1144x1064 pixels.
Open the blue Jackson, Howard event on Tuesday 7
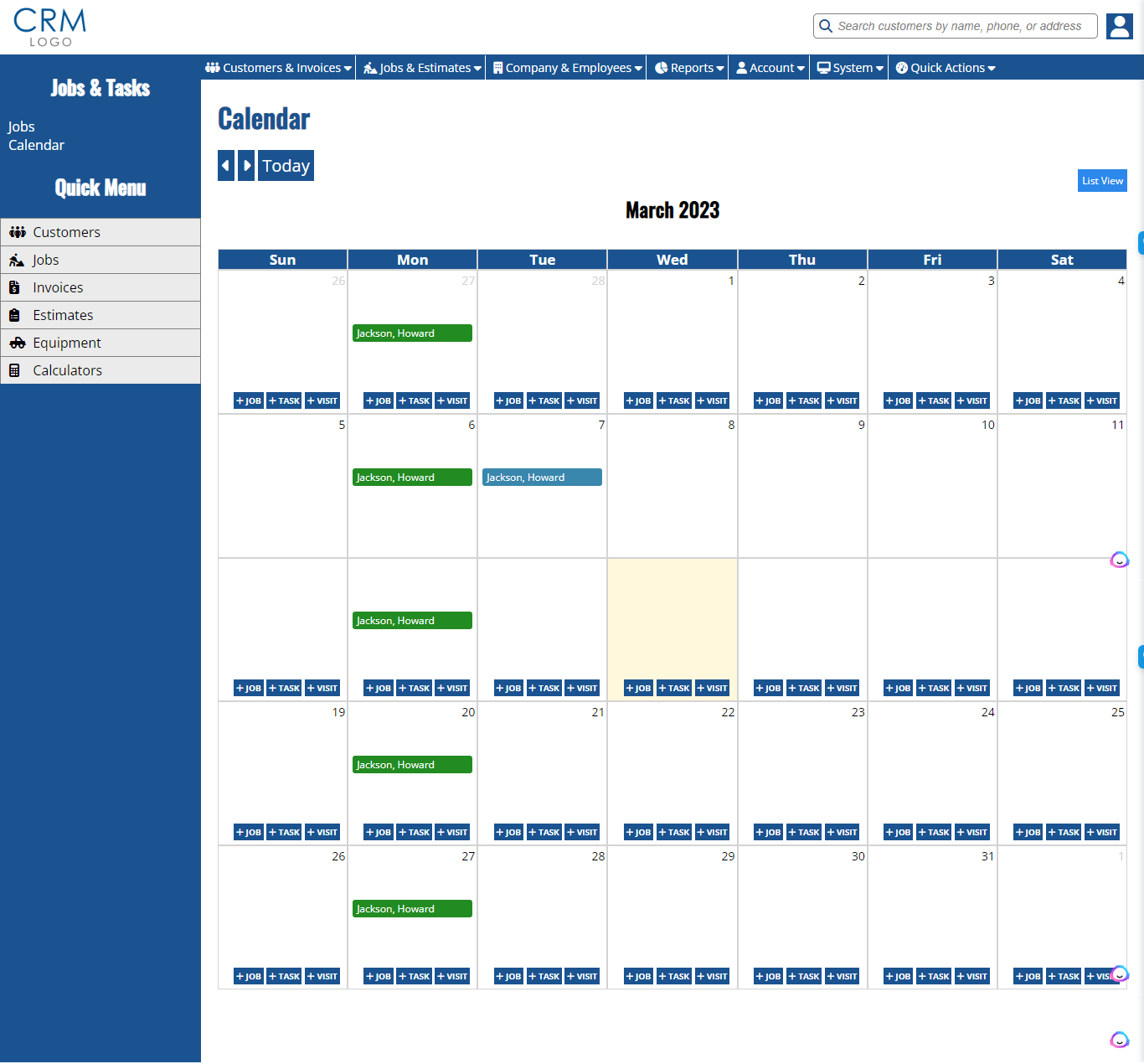click(542, 478)
